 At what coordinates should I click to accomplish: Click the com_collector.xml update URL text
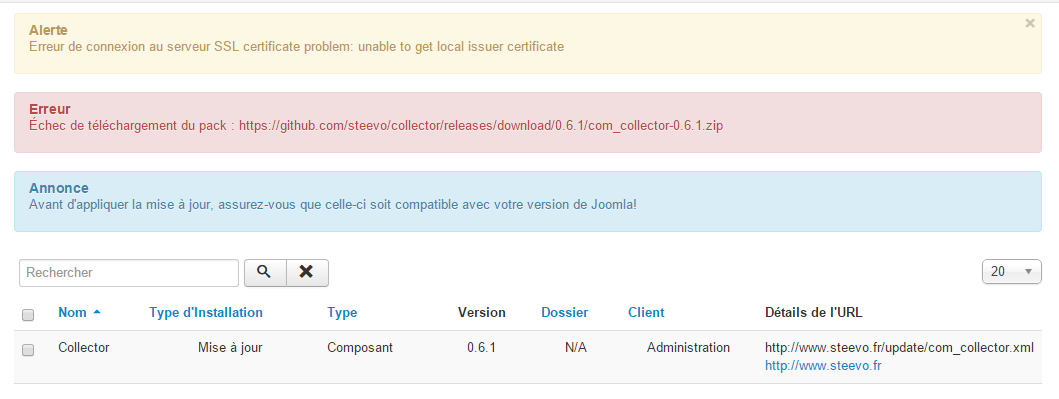coord(900,348)
